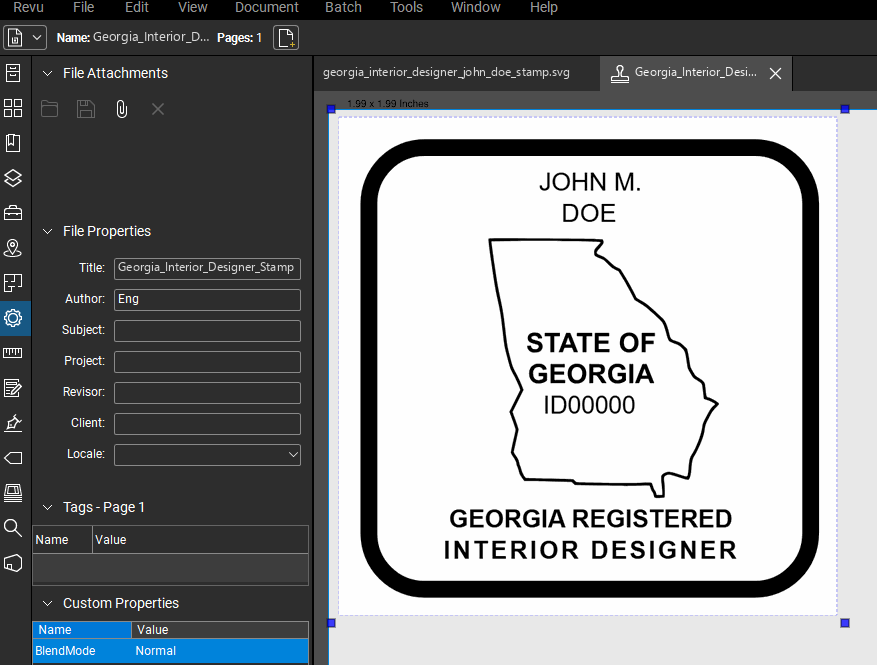
Task: Switch to georgia_interior_designer_john_doe_stamp.svg tab
Action: click(x=446, y=73)
